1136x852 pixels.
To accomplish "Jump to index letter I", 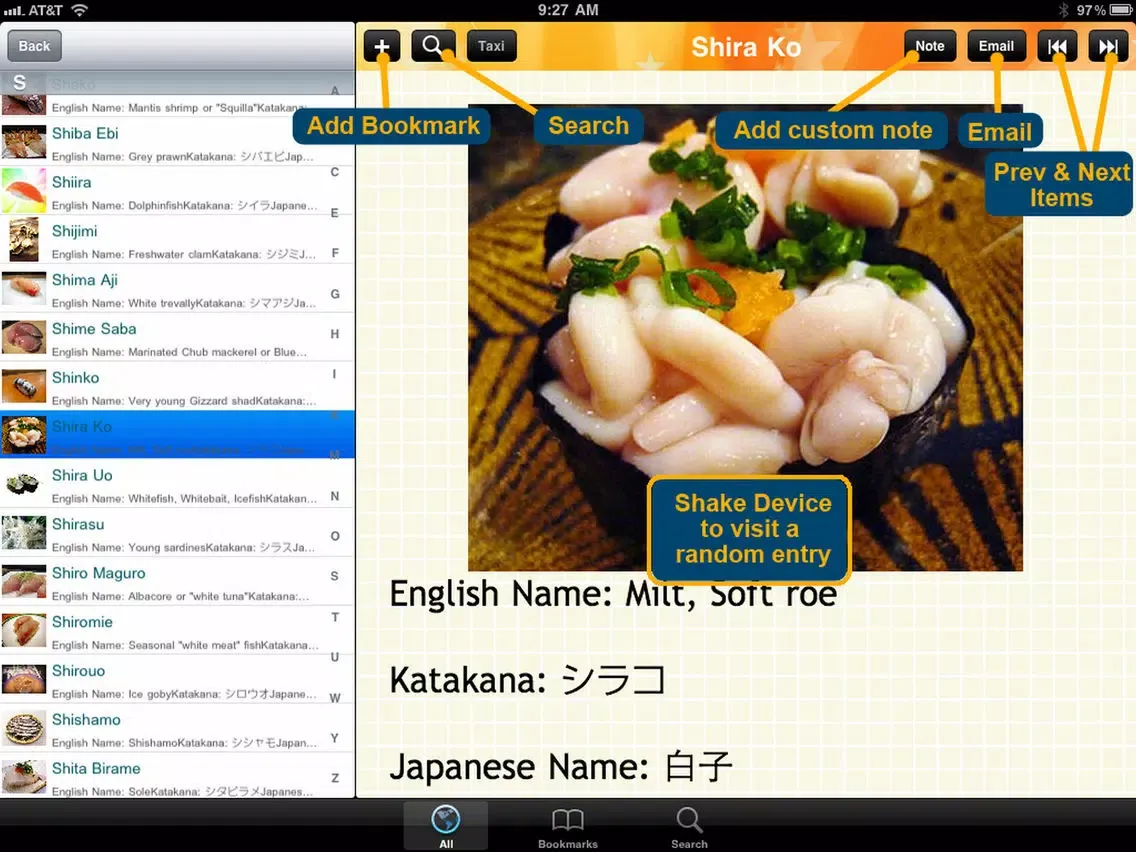I will click(x=335, y=374).
